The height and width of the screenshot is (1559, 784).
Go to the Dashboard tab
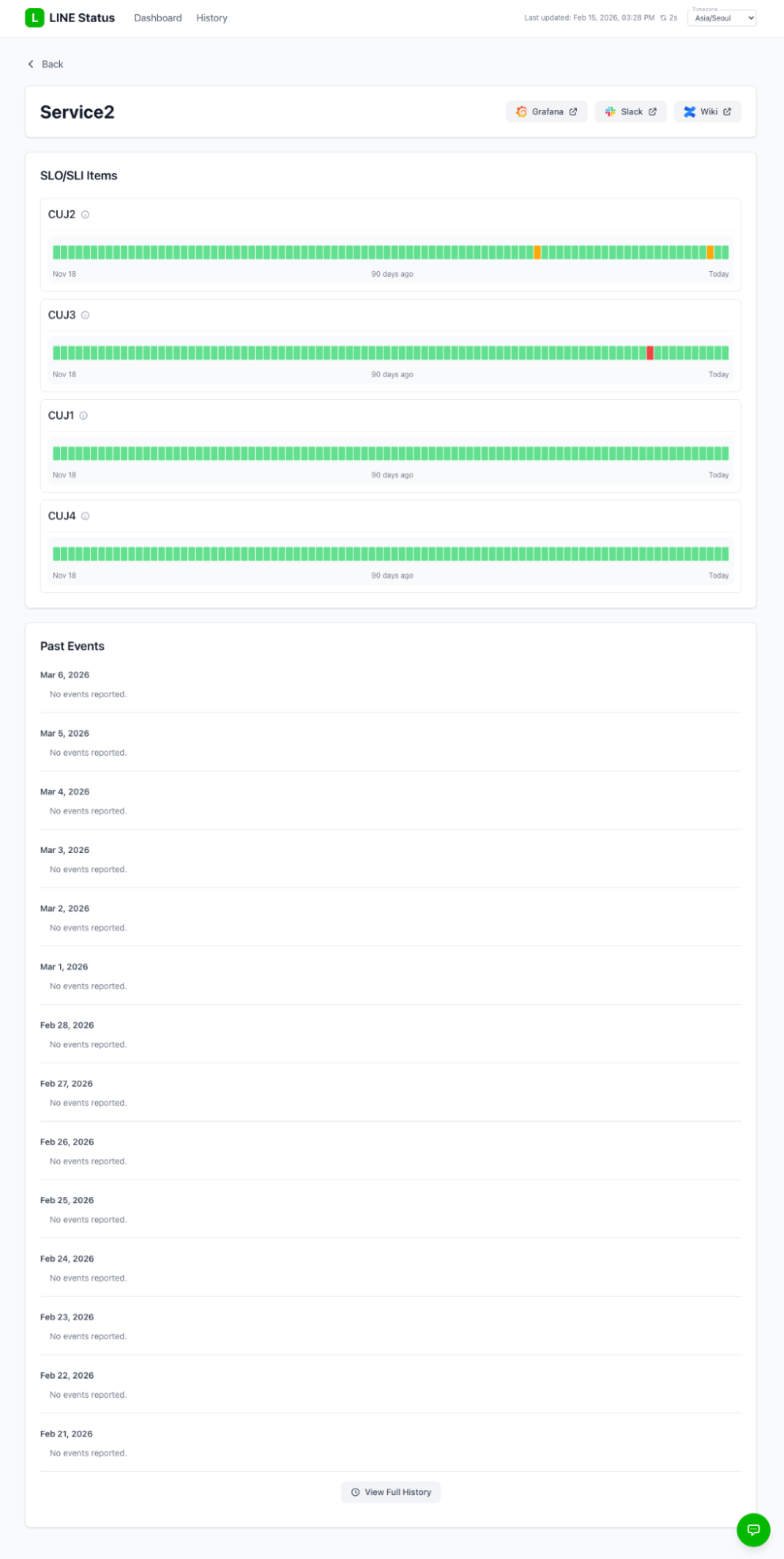pyautogui.click(x=158, y=18)
